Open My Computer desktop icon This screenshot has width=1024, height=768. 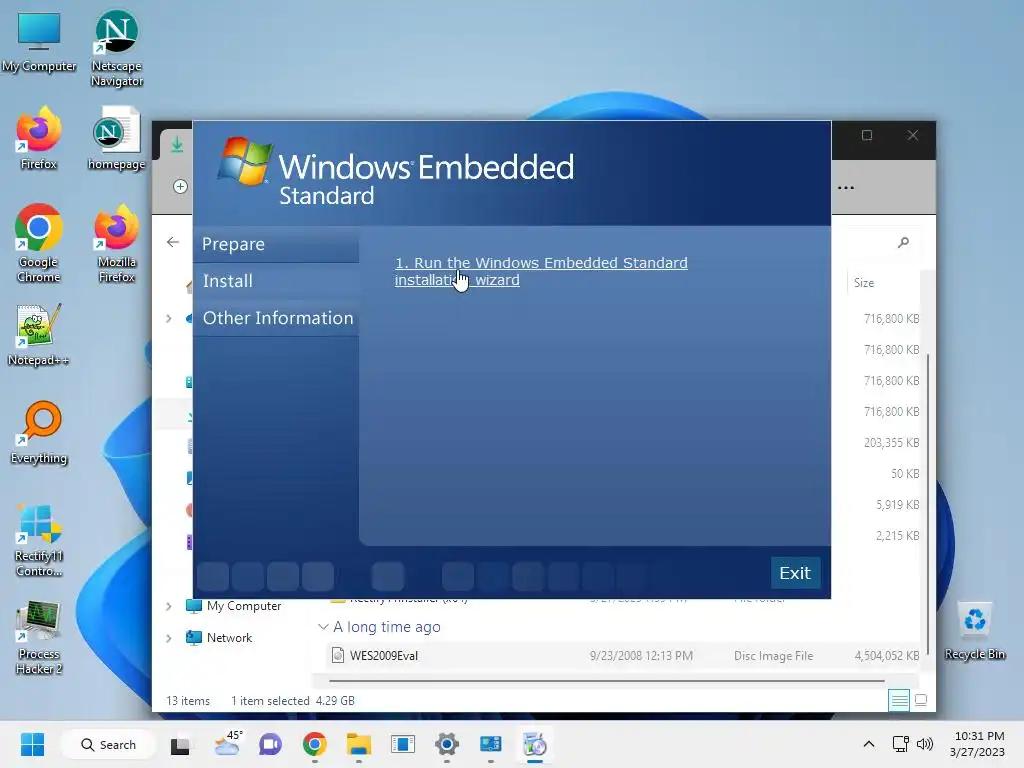click(39, 40)
